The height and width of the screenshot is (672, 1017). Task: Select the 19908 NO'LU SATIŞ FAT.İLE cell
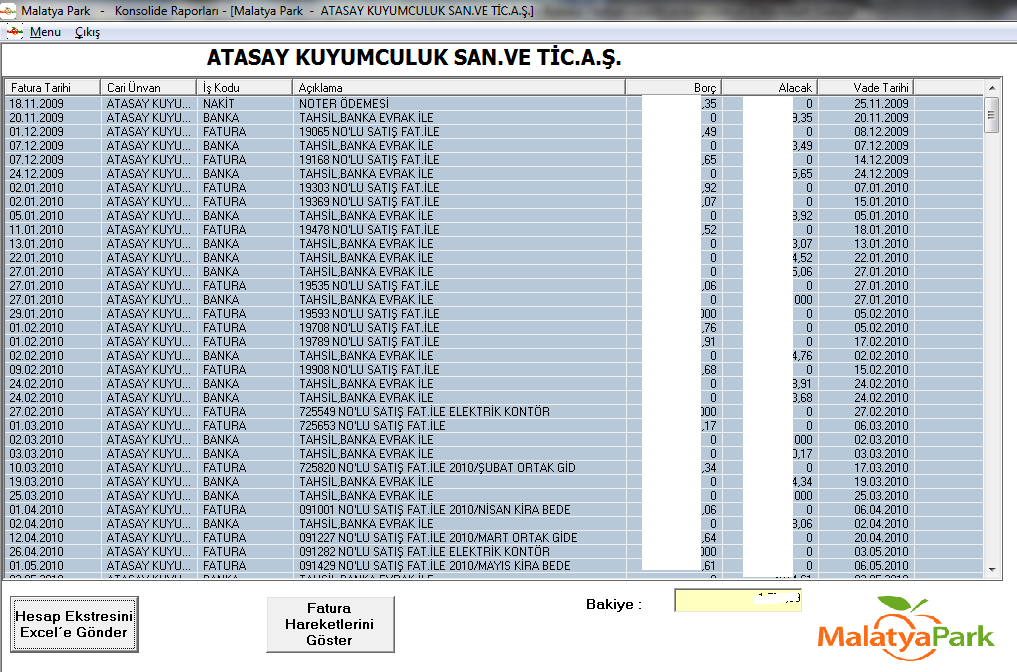[x=459, y=370]
